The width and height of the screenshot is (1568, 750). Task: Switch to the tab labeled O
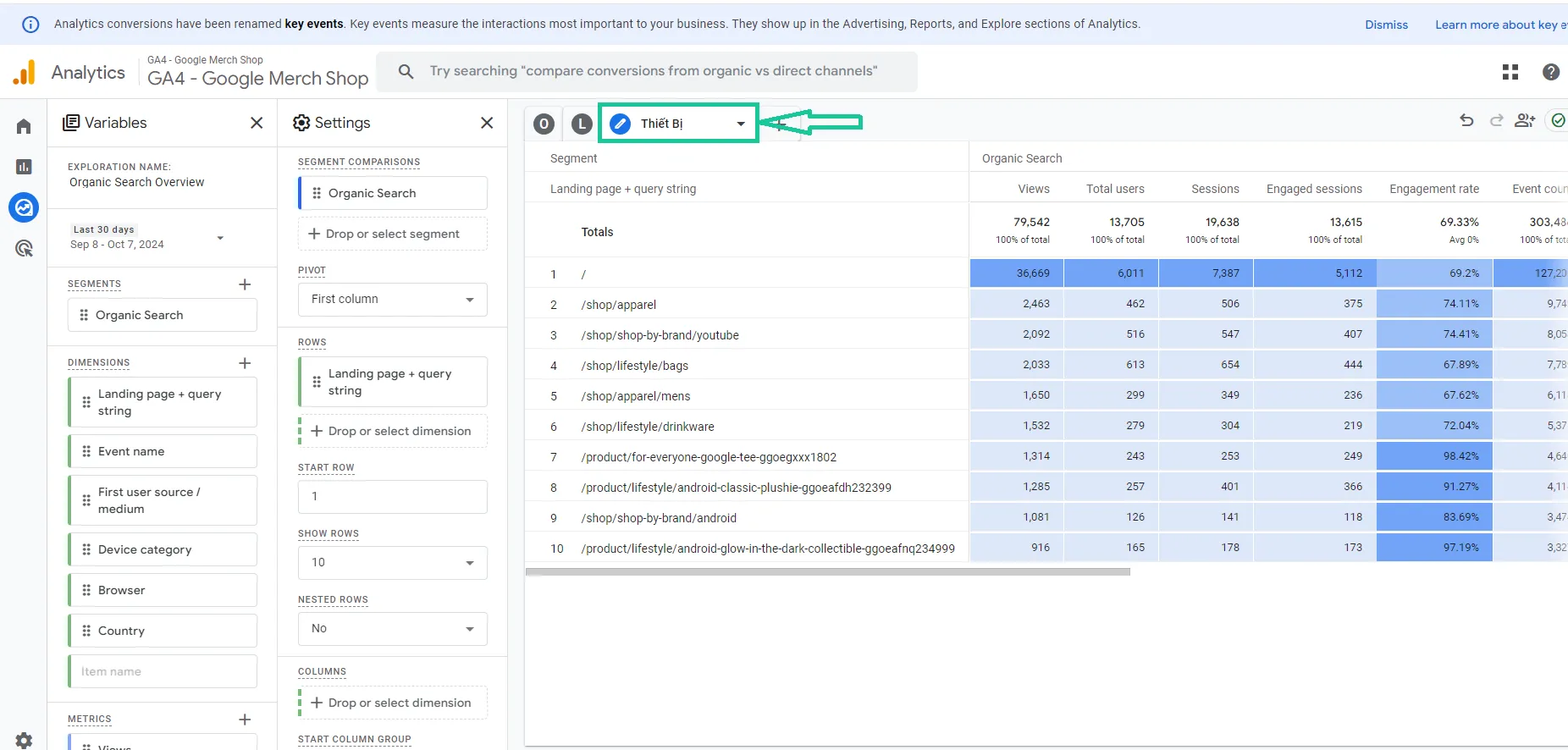tap(544, 124)
